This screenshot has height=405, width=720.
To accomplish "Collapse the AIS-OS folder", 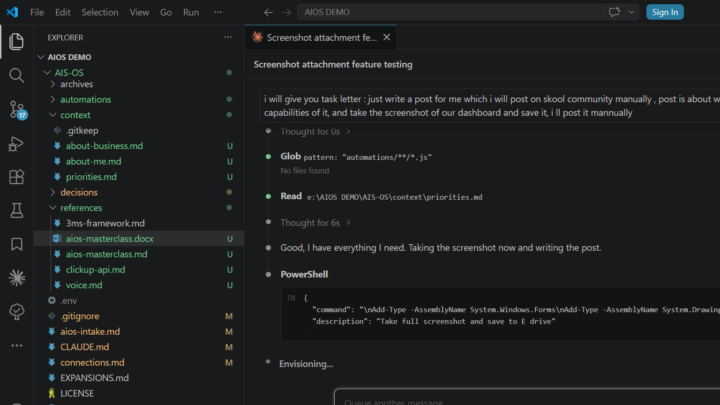I will (x=47, y=73).
